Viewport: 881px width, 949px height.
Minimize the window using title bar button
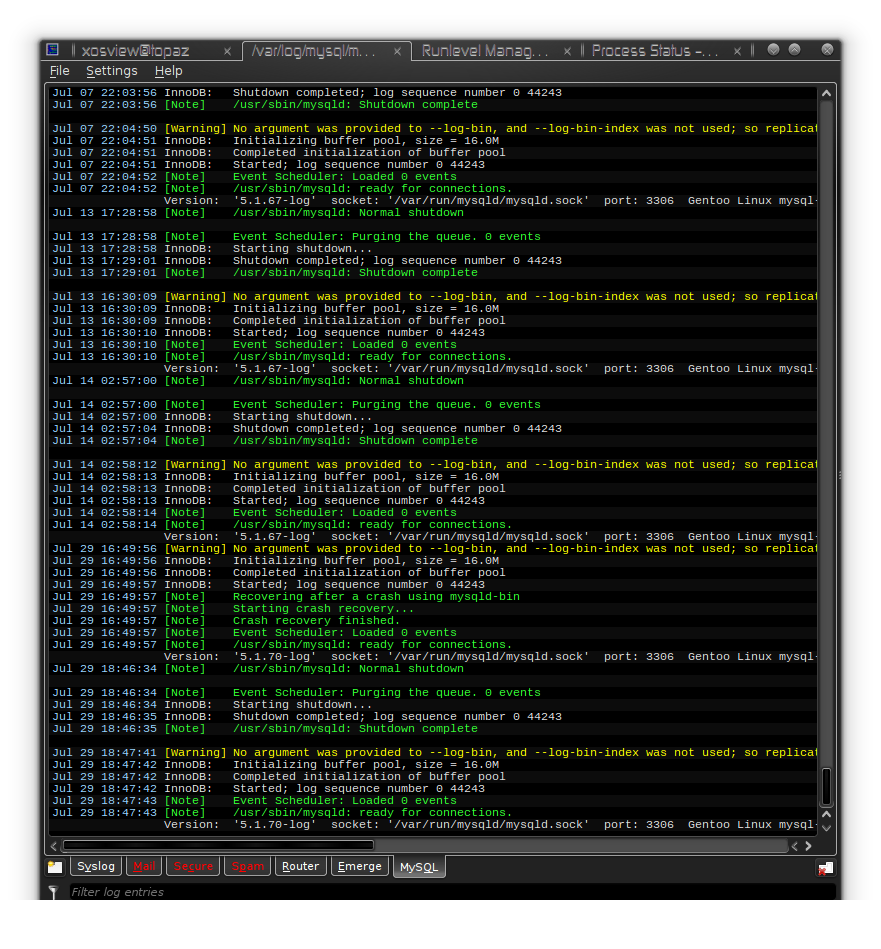[773, 50]
